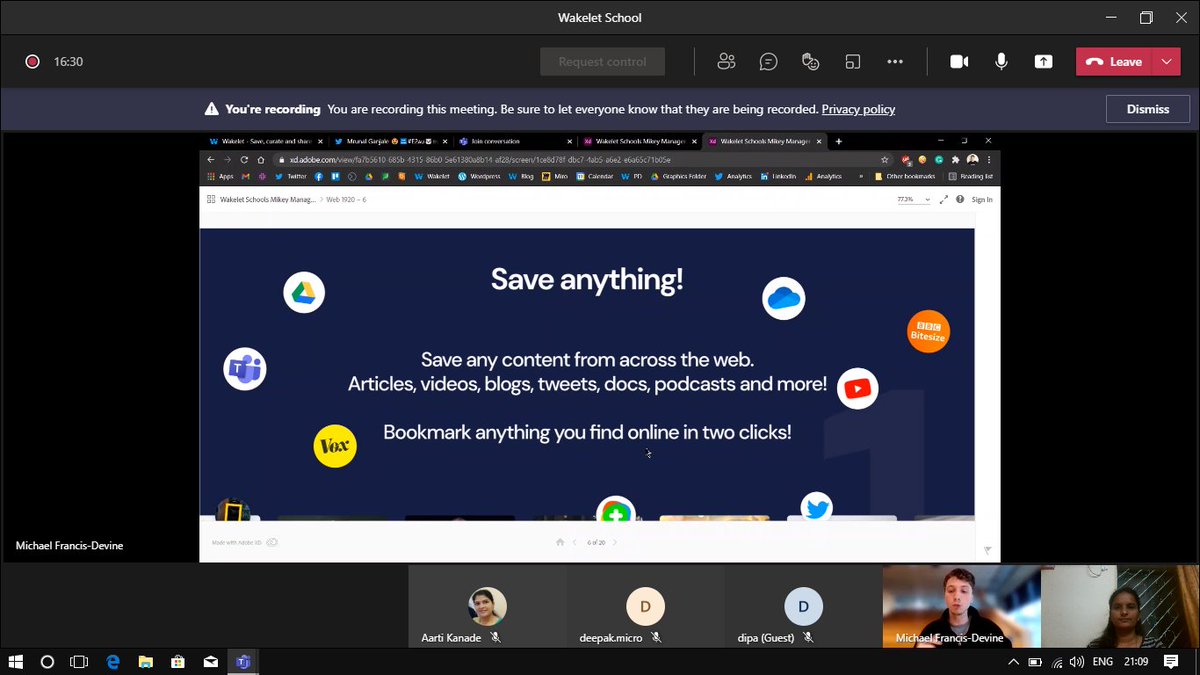1200x675 pixels.
Task: Click OneDrive cloud icon on shared slide
Action: pyautogui.click(x=783, y=298)
